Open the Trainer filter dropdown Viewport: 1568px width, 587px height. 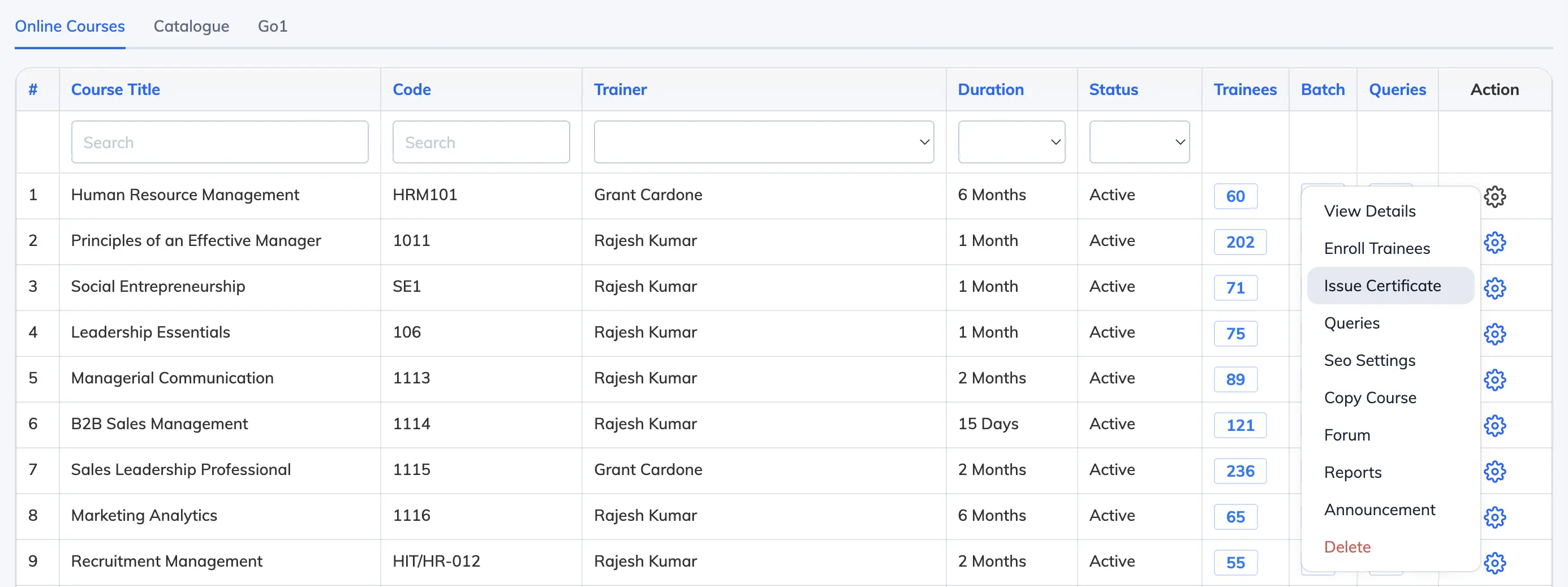tap(763, 142)
